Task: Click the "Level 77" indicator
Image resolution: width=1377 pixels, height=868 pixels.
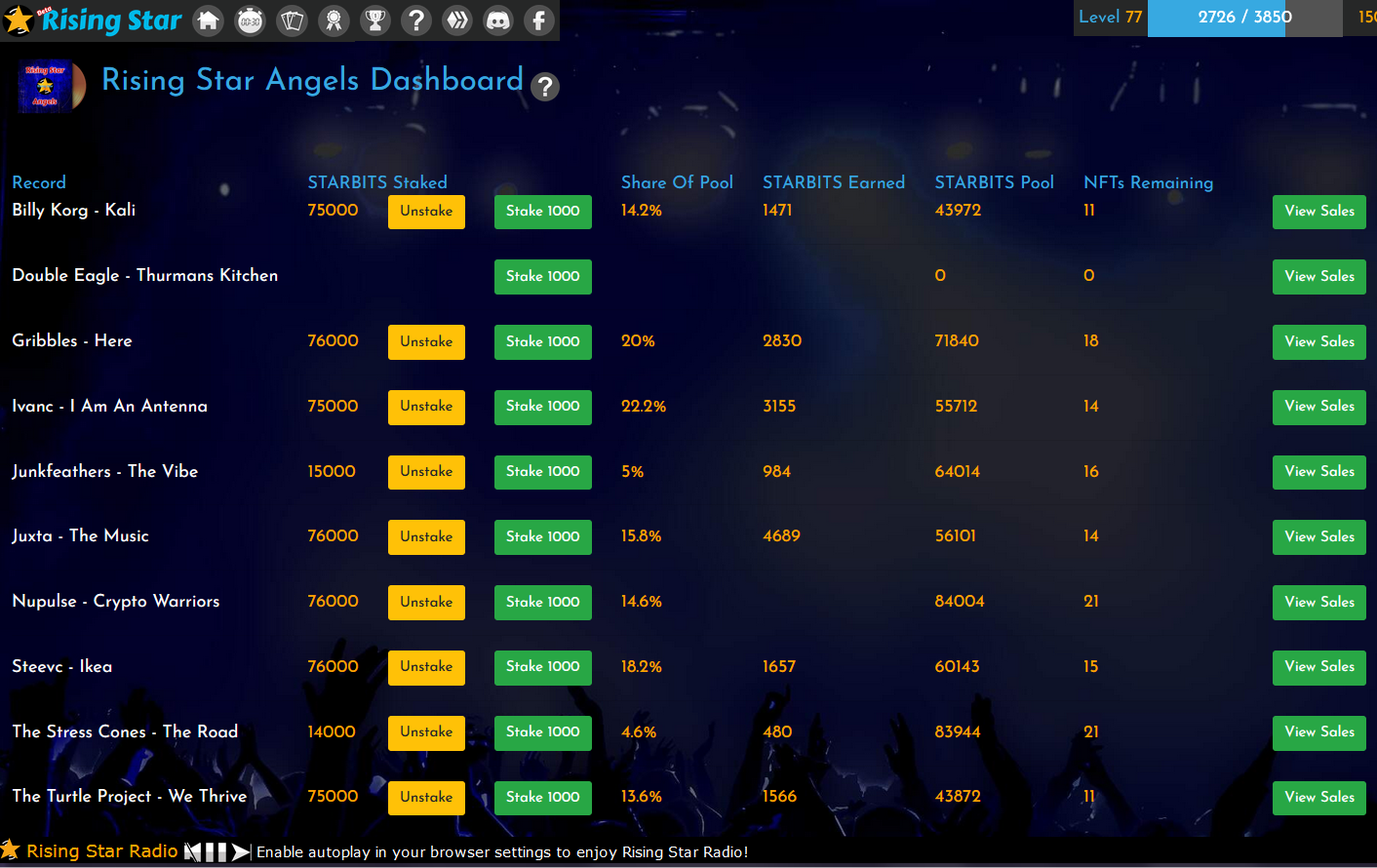Action: 1110,18
